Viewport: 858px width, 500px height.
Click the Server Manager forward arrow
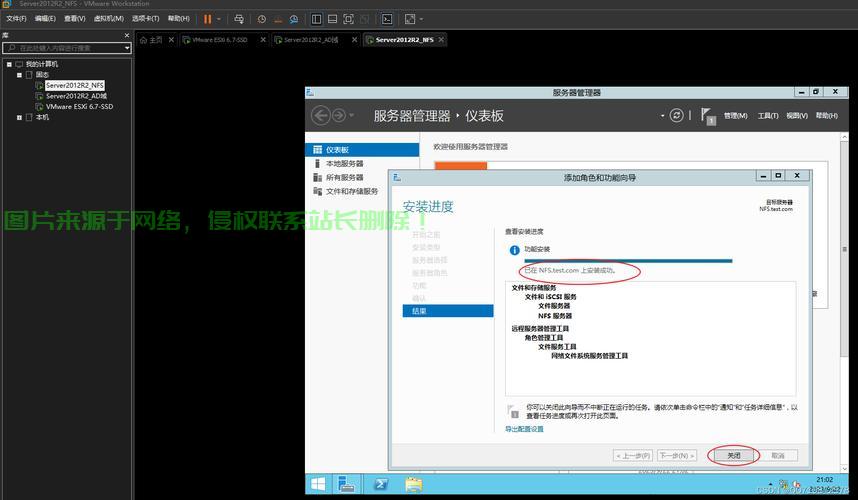tap(339, 115)
